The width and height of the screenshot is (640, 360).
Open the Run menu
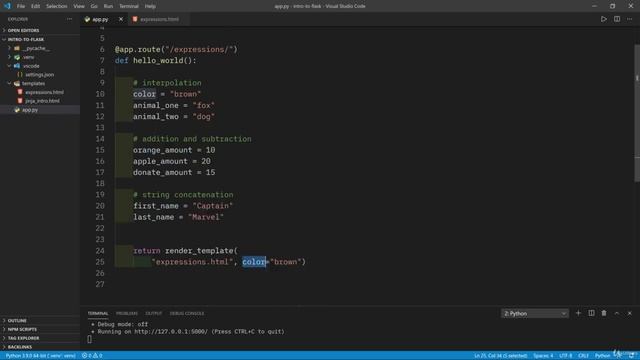click(x=108, y=6)
